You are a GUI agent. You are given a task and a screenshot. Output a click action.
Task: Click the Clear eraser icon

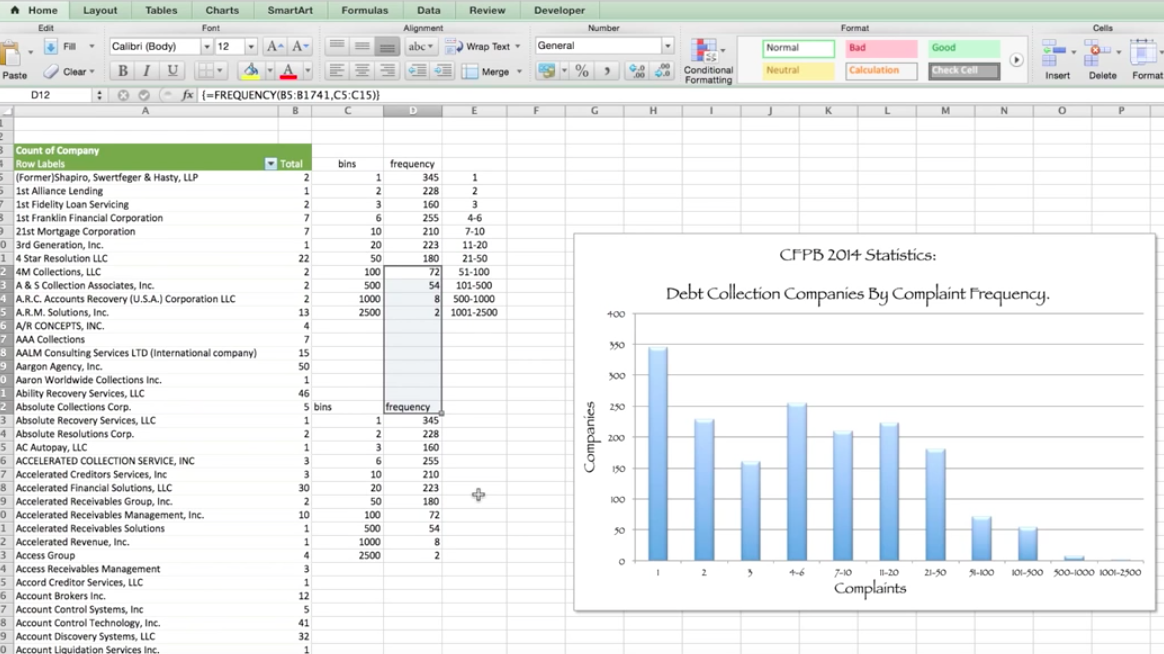coord(52,72)
